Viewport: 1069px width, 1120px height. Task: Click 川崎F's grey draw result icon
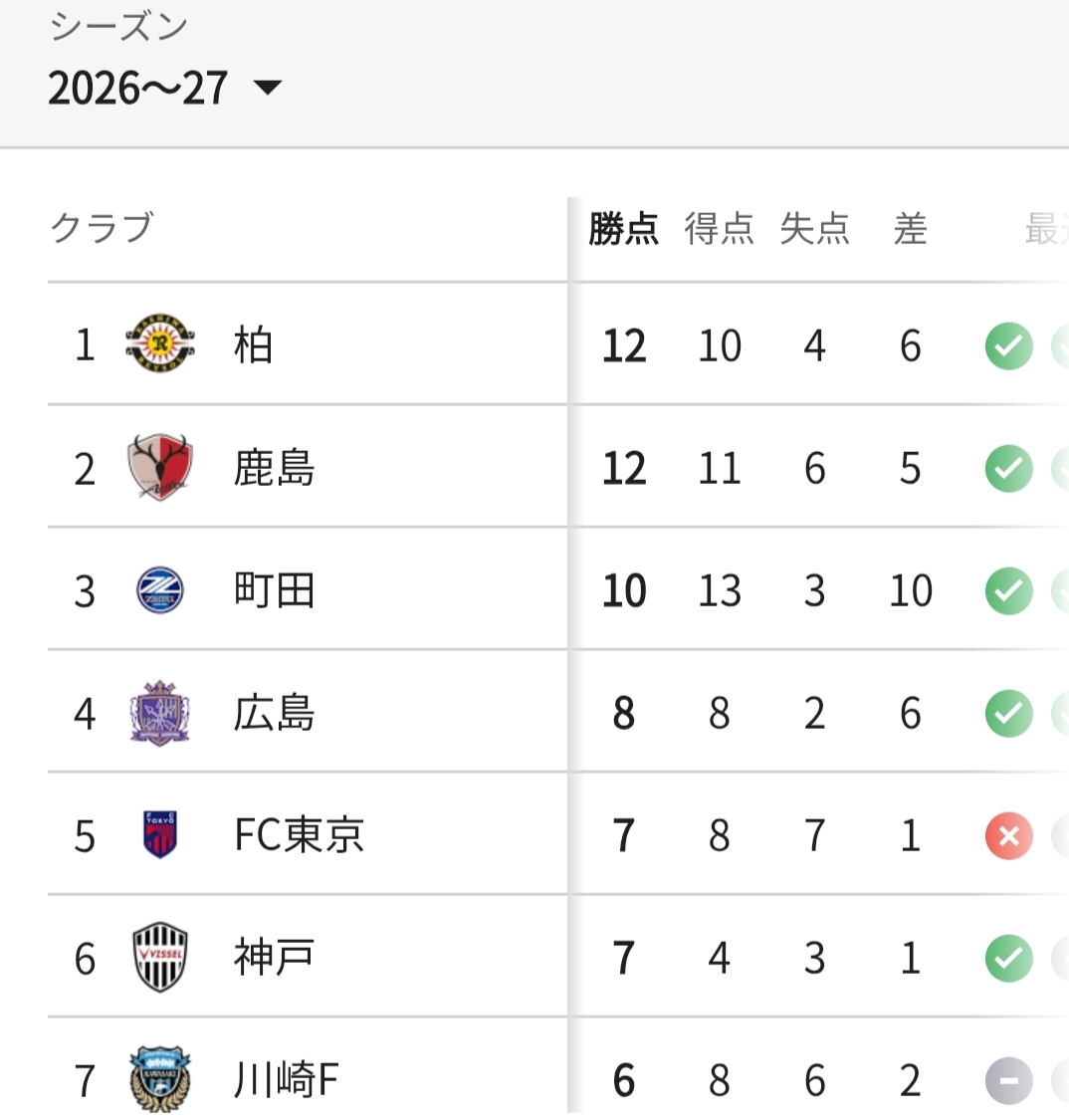[x=1008, y=1080]
